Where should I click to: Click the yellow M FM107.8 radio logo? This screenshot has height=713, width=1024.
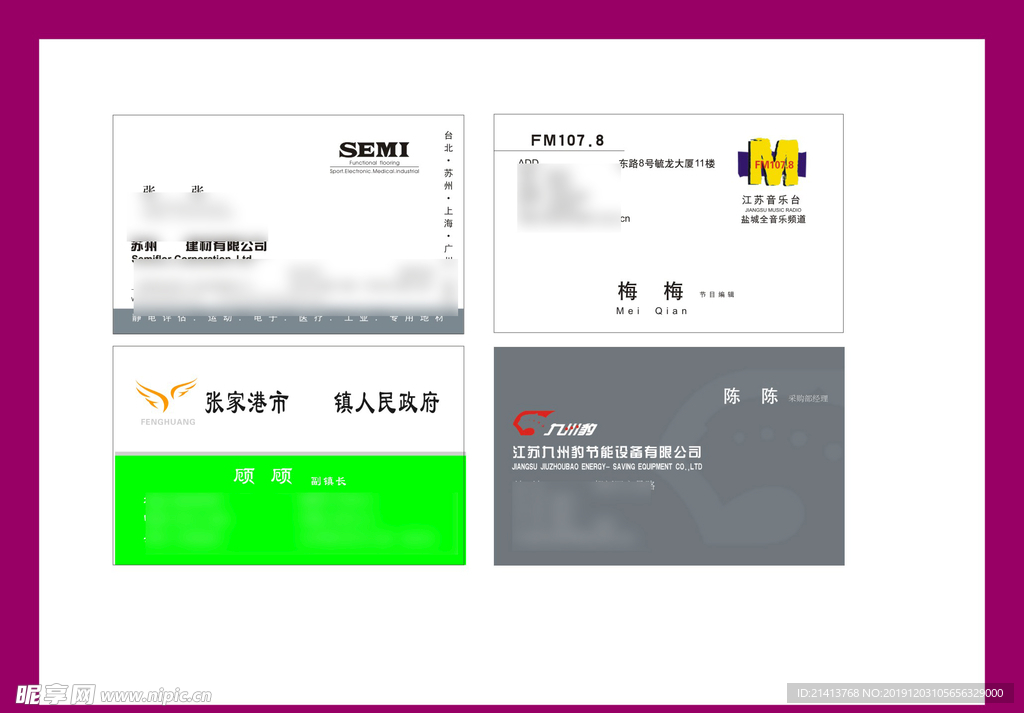(773, 163)
